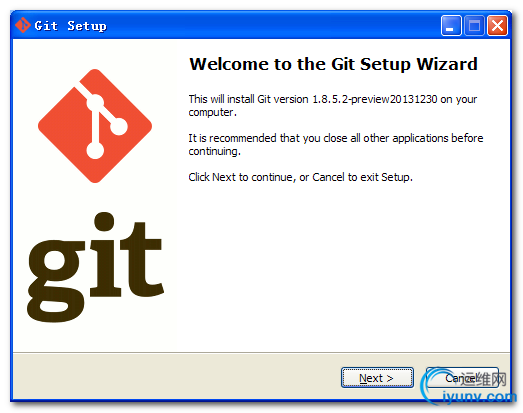Viewport: 523px width, 413px height.
Task: Click the letter g in git wordmark
Action: (54, 281)
